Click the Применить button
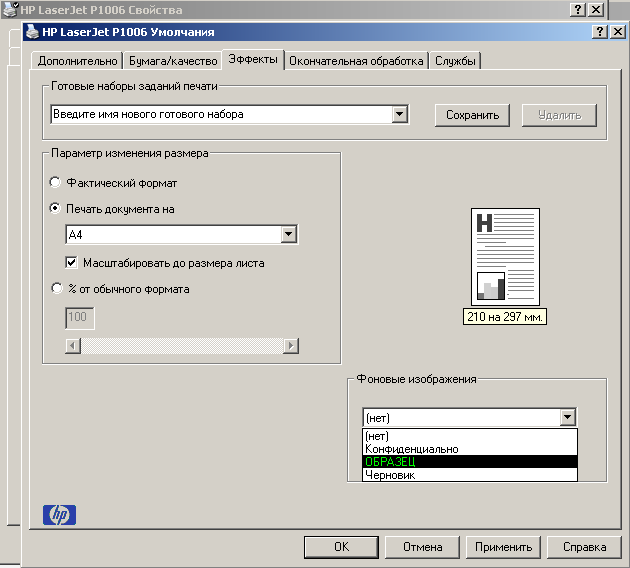630x568 pixels. coord(503,547)
